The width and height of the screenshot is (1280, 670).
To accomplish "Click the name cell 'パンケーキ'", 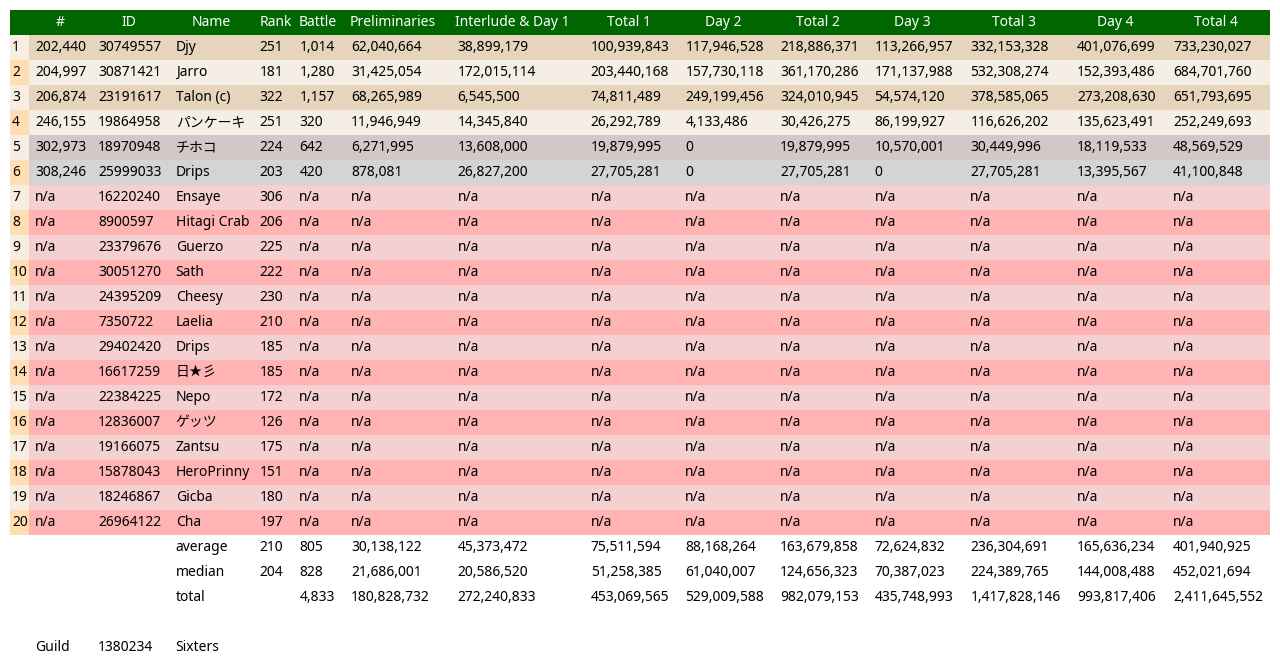I will [210, 121].
